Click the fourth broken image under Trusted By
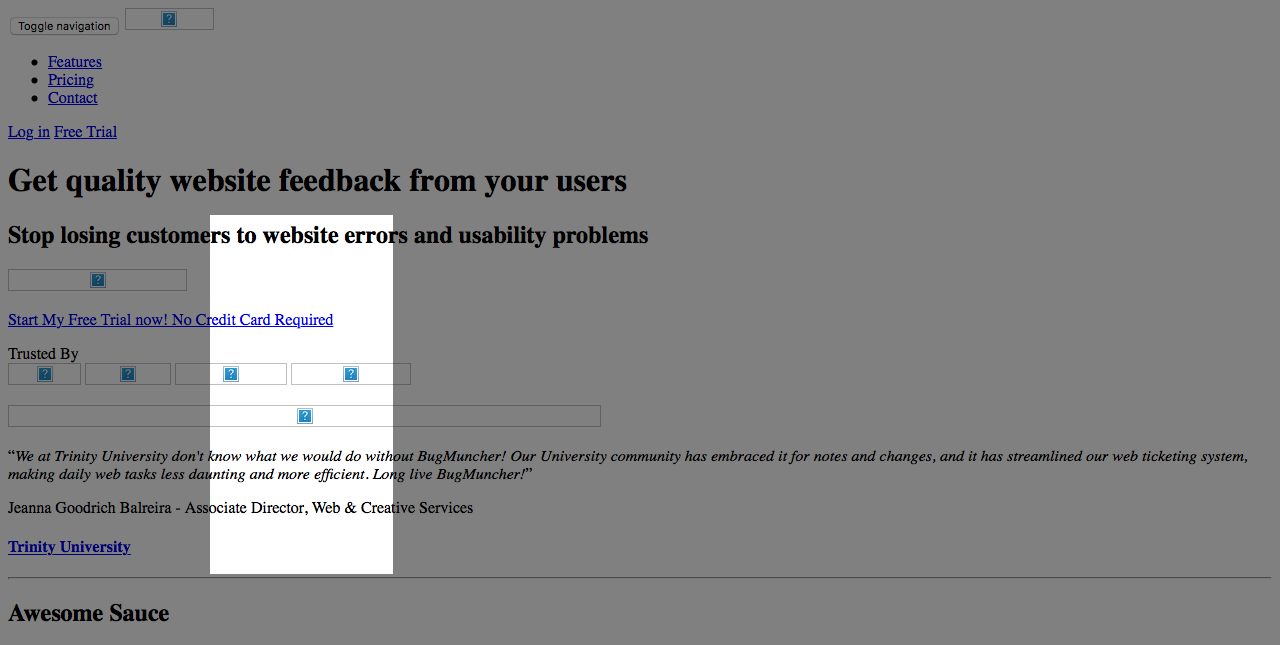Screen dimensions: 1280x645 point(351,374)
